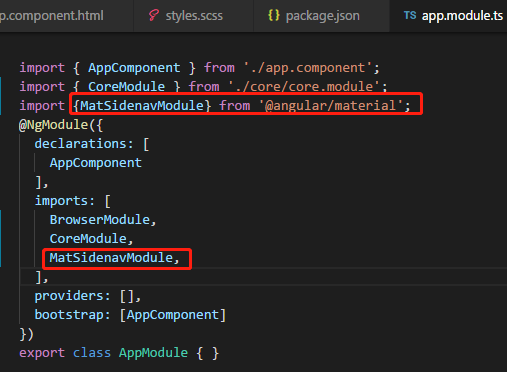Viewport: 507px width, 372px height.
Task: Click AppComponent inside declarations array
Action: pos(96,163)
